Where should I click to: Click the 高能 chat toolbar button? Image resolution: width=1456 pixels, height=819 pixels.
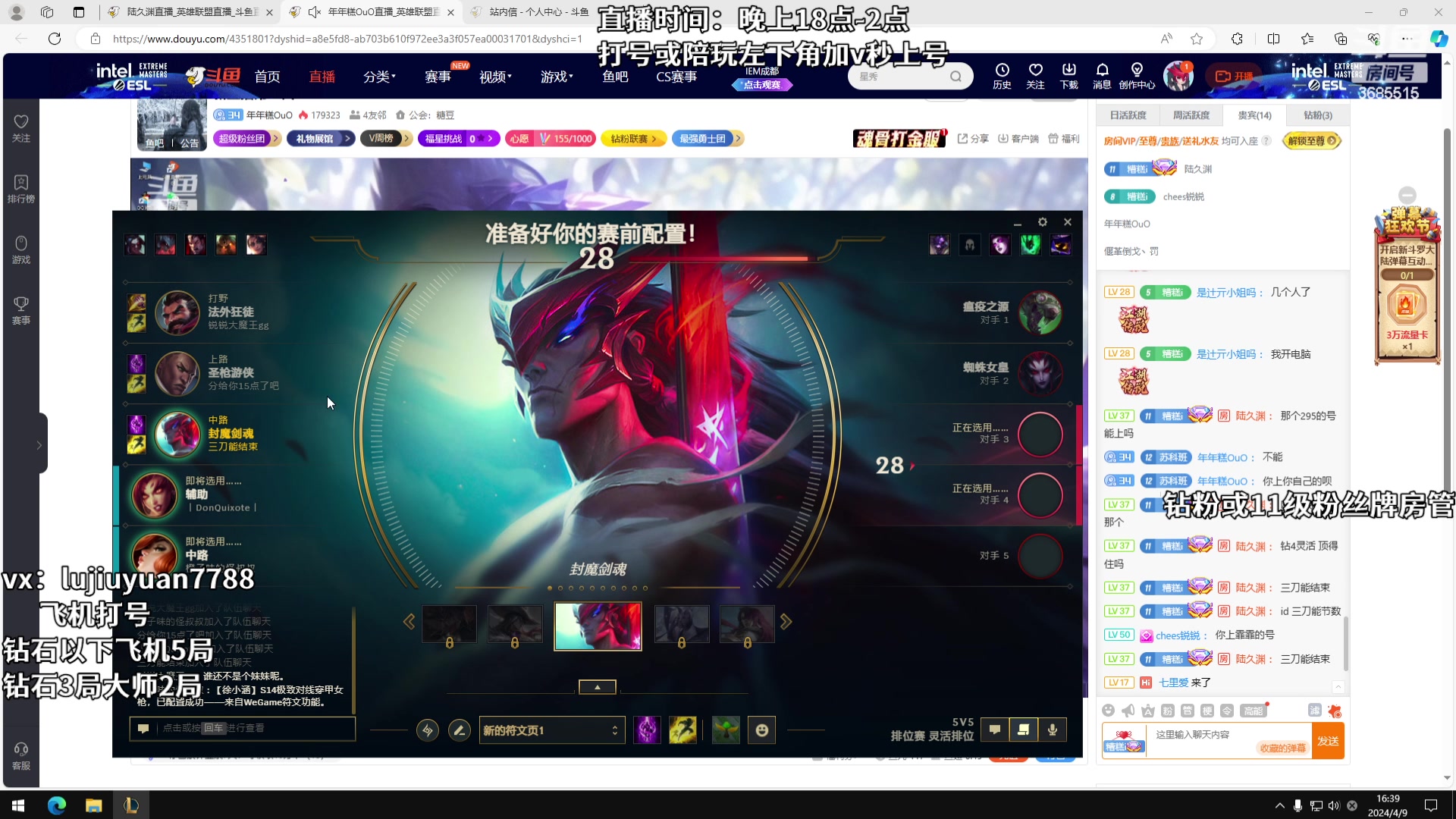coord(1253,711)
